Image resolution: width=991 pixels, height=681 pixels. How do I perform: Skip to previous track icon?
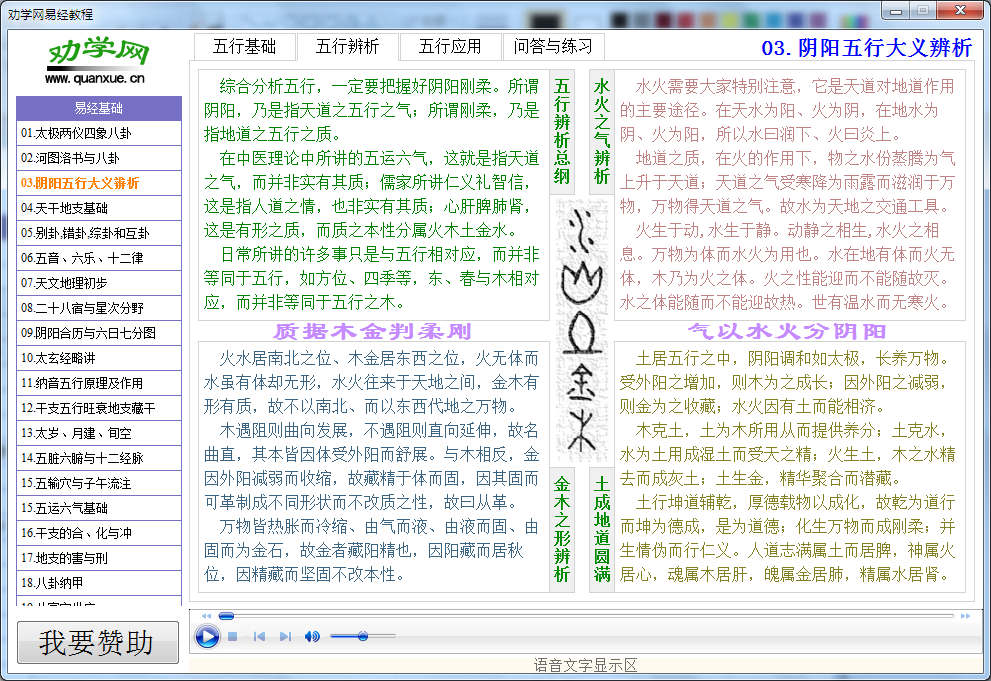coord(259,636)
